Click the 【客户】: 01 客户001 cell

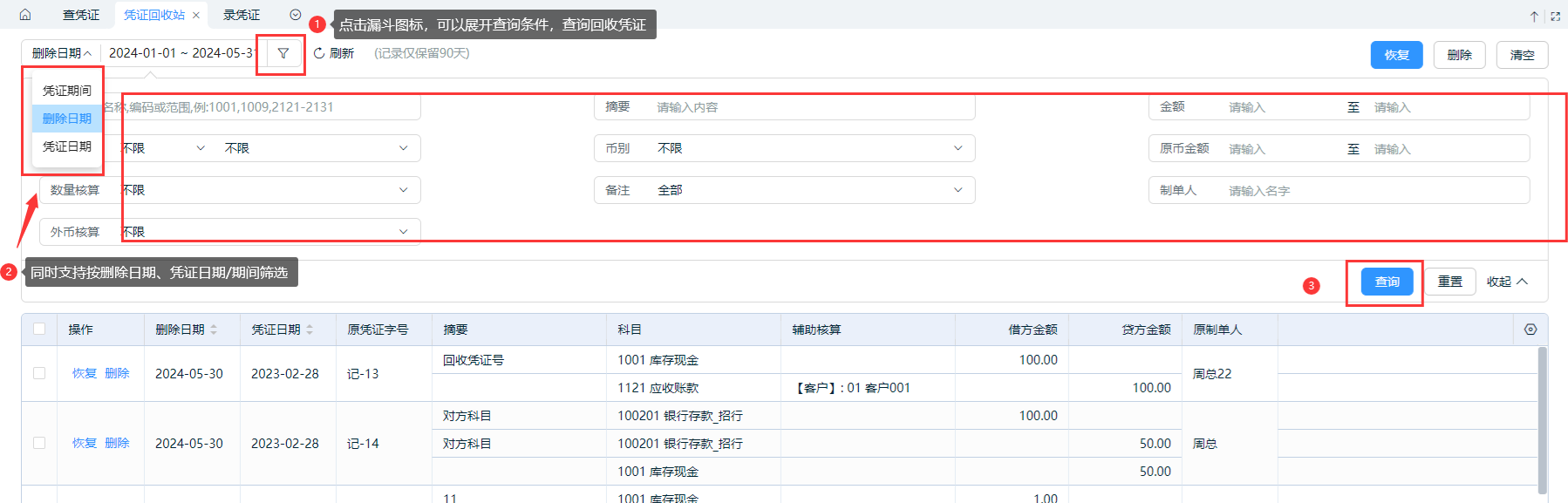(868, 388)
